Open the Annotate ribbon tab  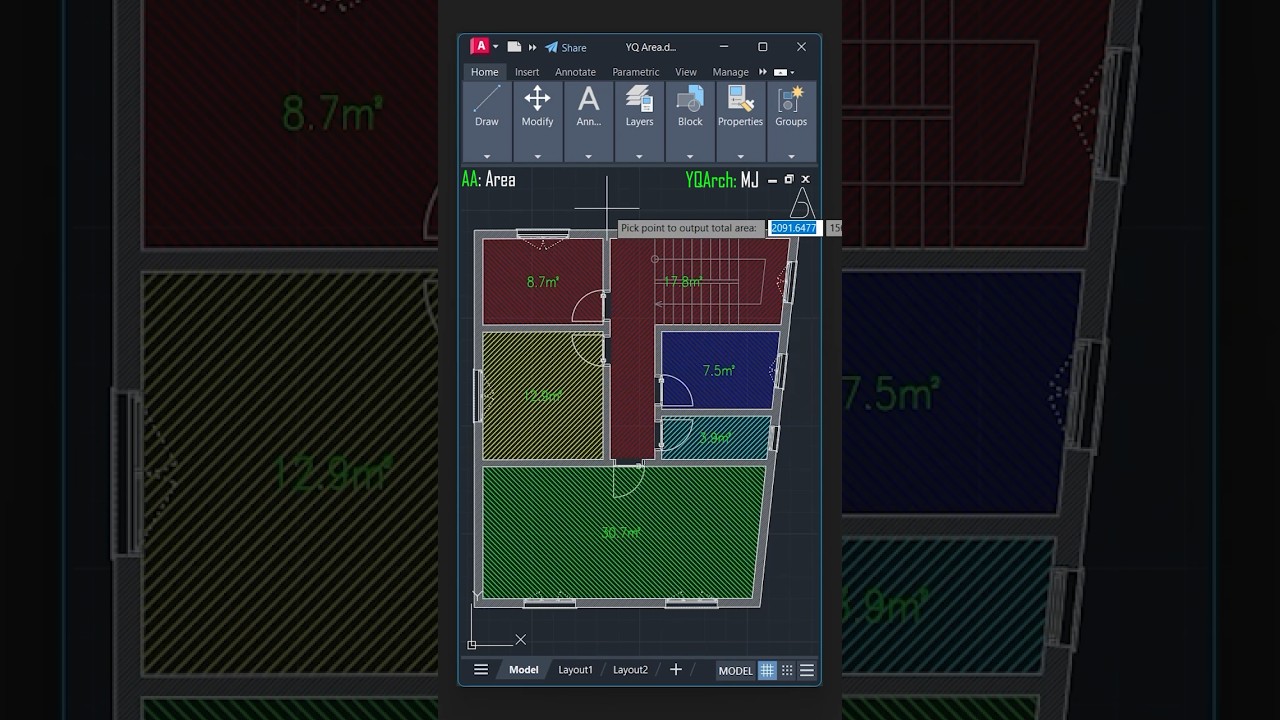click(x=575, y=72)
